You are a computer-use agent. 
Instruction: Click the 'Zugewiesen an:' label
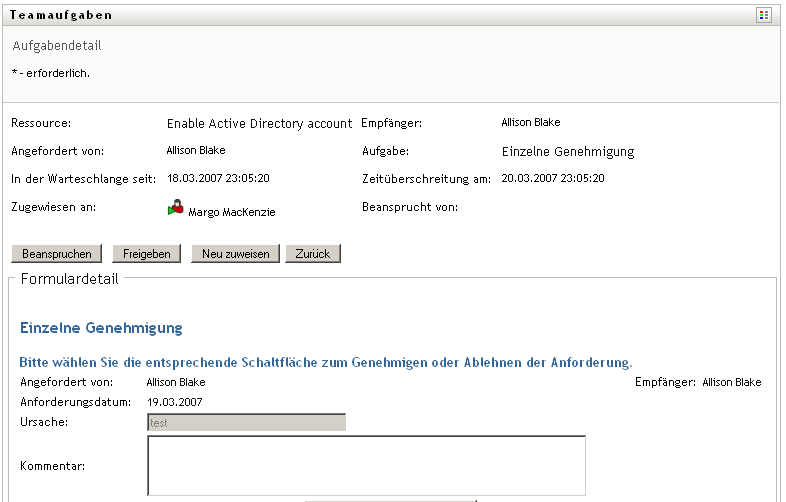(54, 207)
